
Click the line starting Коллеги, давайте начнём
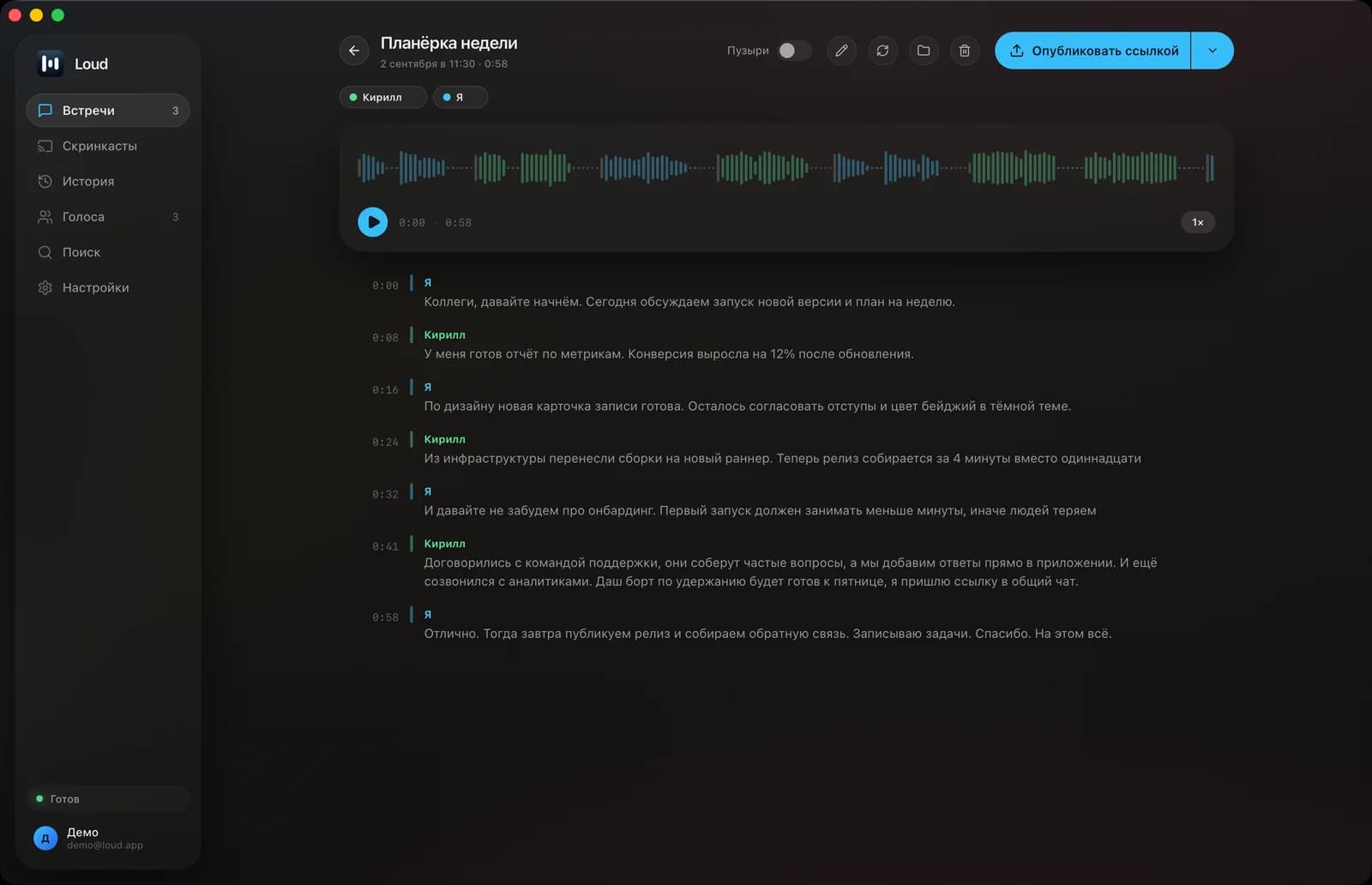[689, 302]
